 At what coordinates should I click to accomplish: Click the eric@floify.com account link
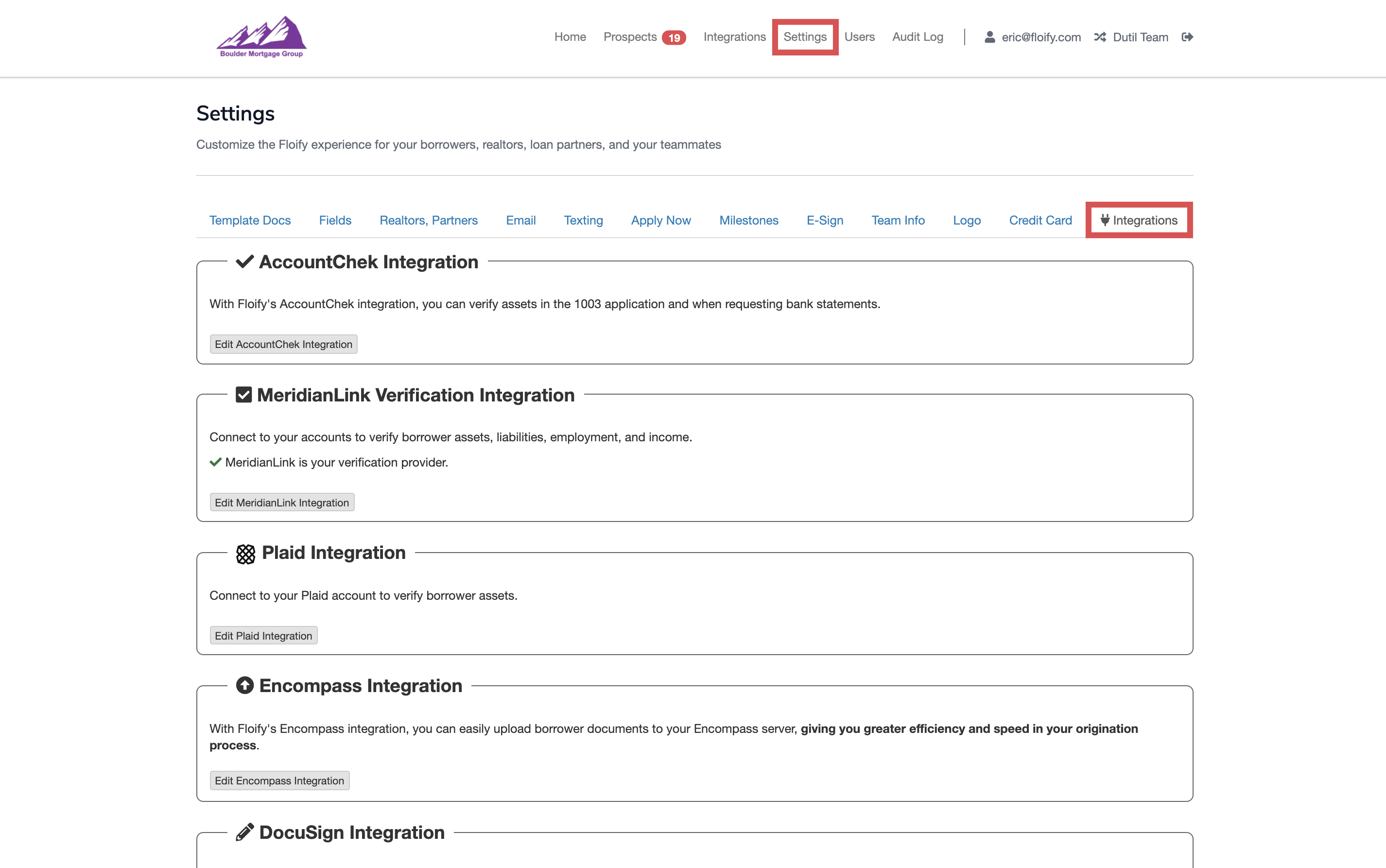[x=1040, y=37]
